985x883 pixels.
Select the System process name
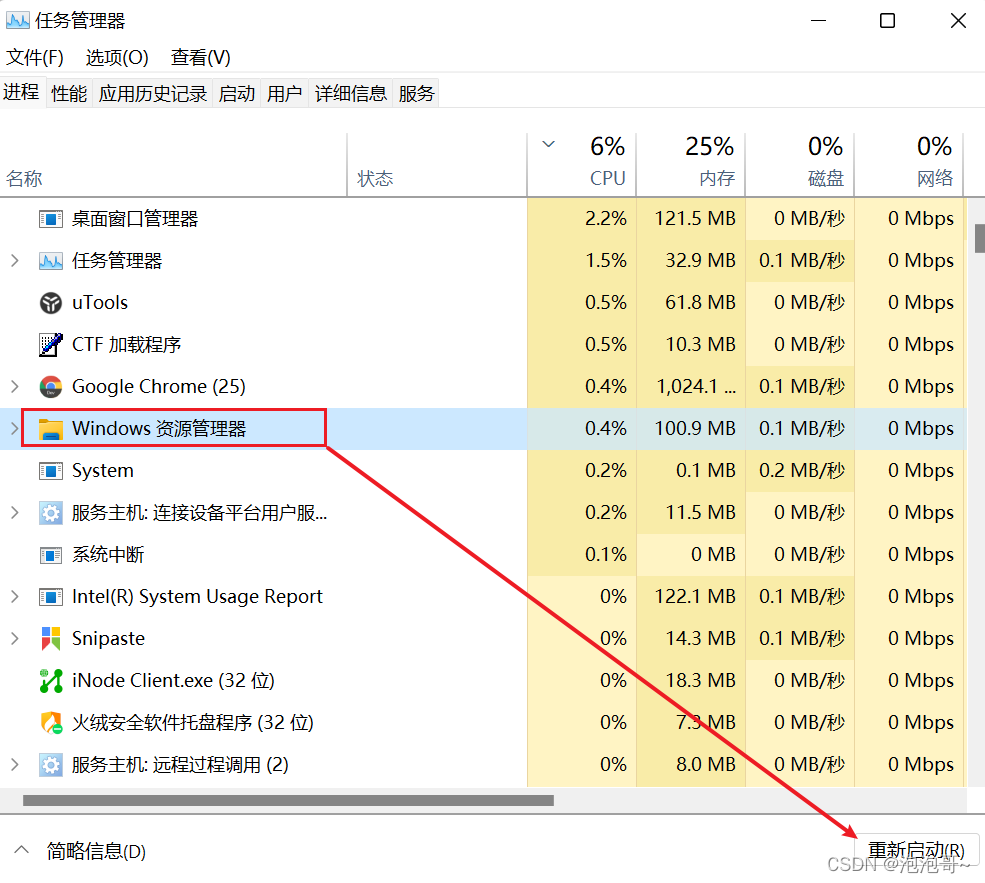[x=102, y=471]
